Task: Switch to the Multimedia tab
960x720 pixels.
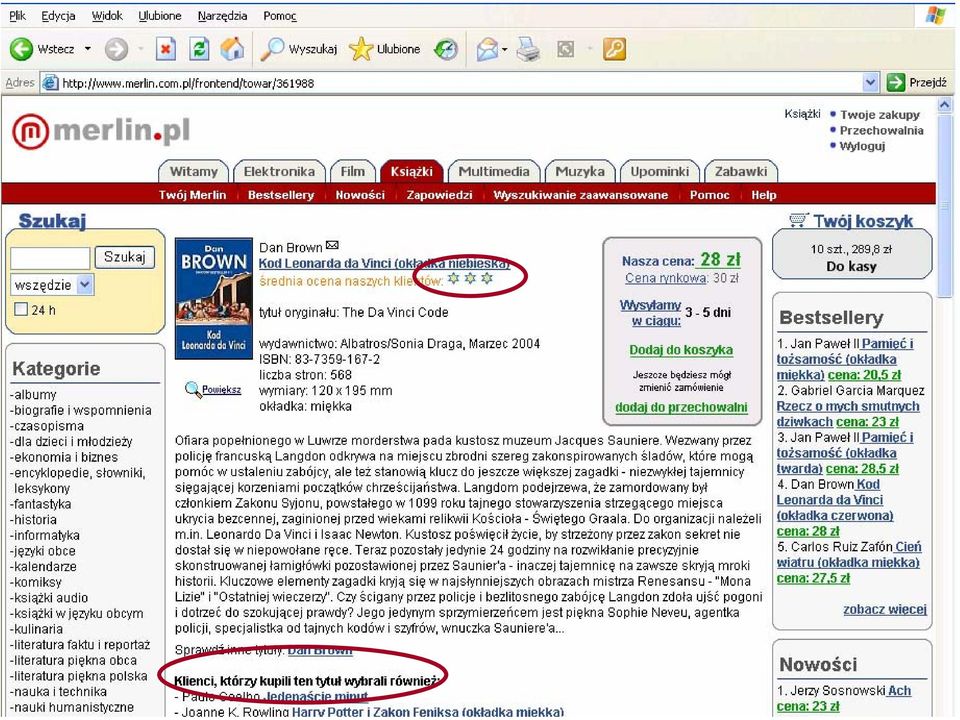Action: pyautogui.click(x=493, y=171)
